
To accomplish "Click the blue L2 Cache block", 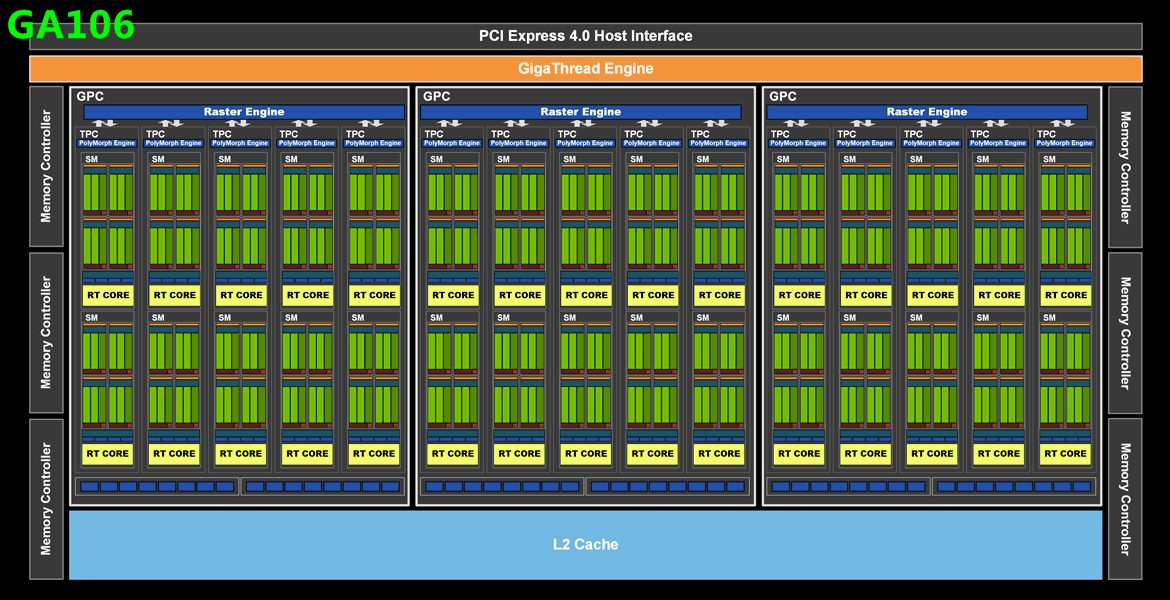I will coord(585,545).
